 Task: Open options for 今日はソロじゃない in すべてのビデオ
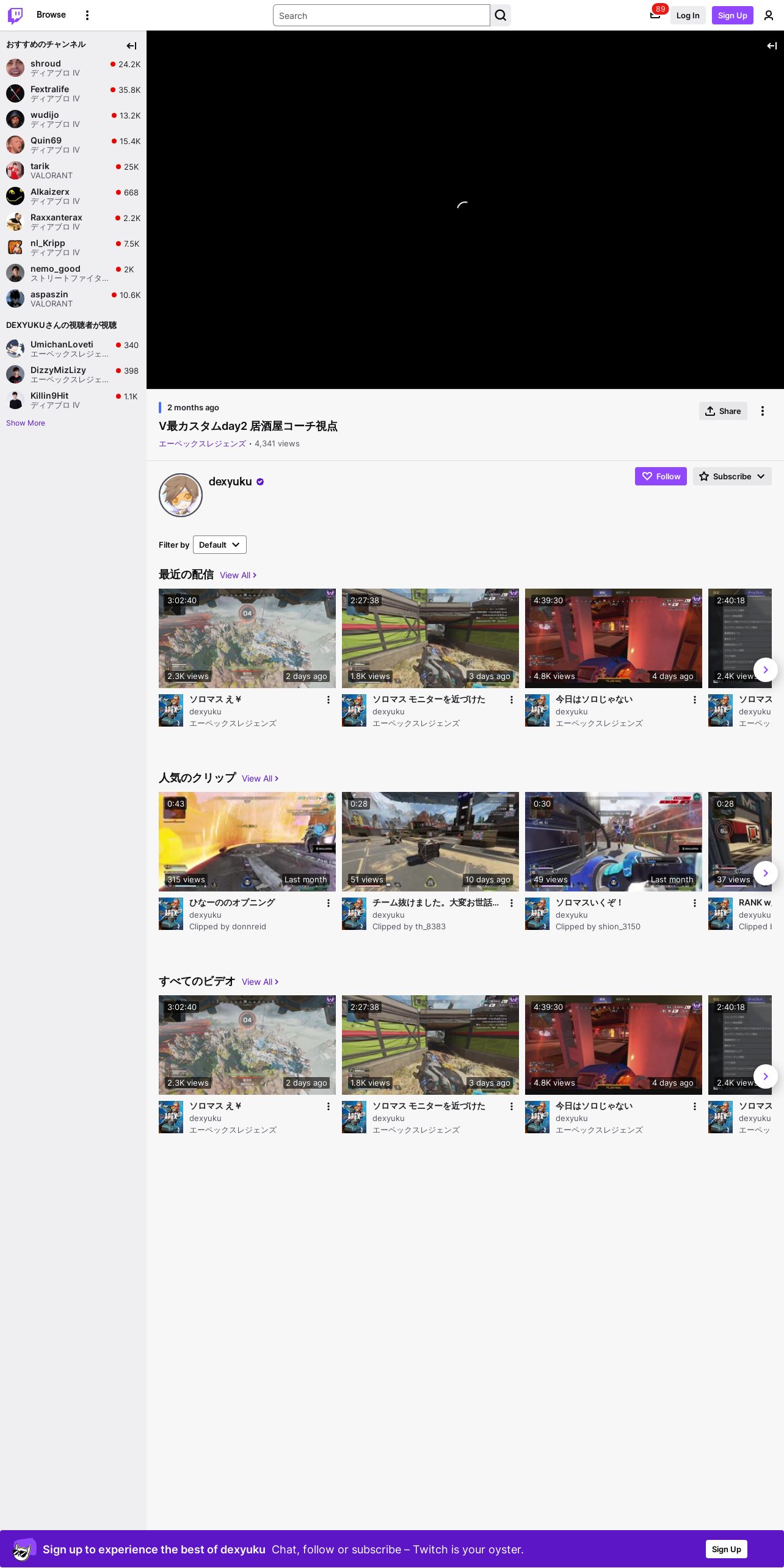(x=695, y=1106)
